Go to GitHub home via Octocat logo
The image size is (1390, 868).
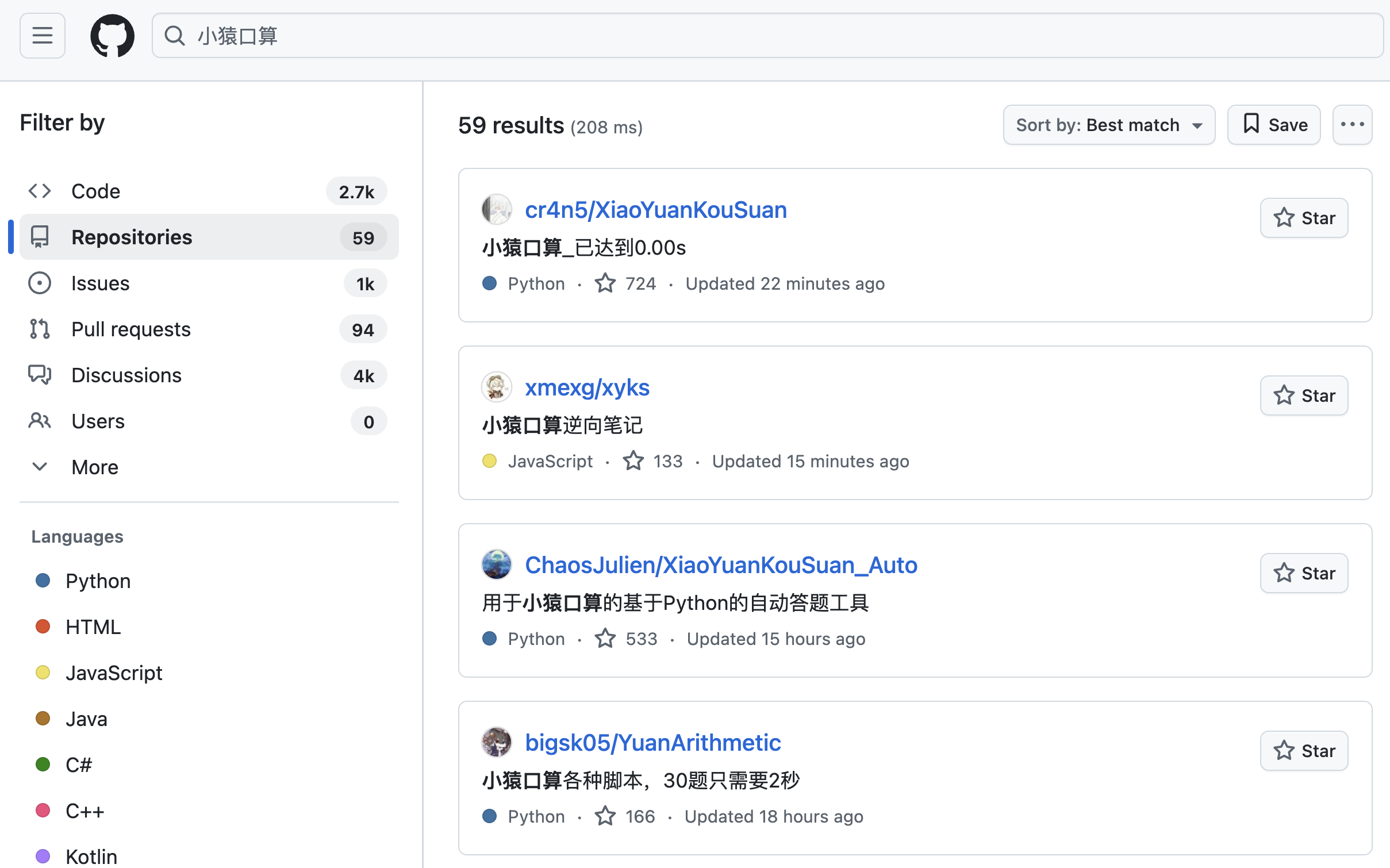[x=112, y=36]
